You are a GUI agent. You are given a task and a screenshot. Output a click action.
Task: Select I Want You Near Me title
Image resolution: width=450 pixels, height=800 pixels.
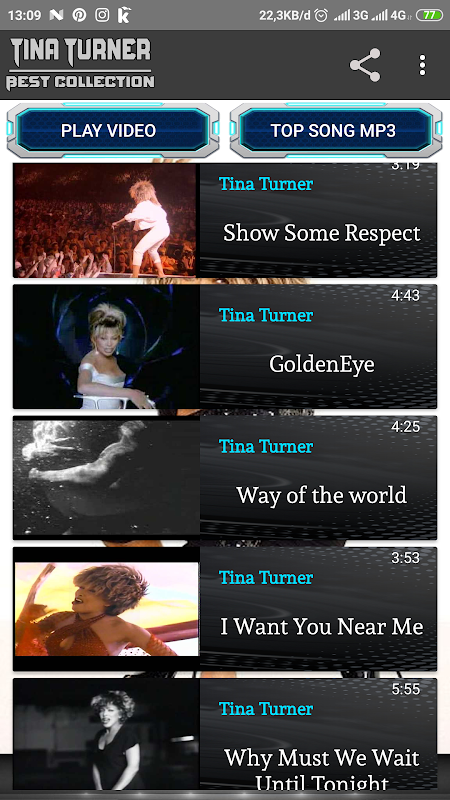tap(321, 626)
